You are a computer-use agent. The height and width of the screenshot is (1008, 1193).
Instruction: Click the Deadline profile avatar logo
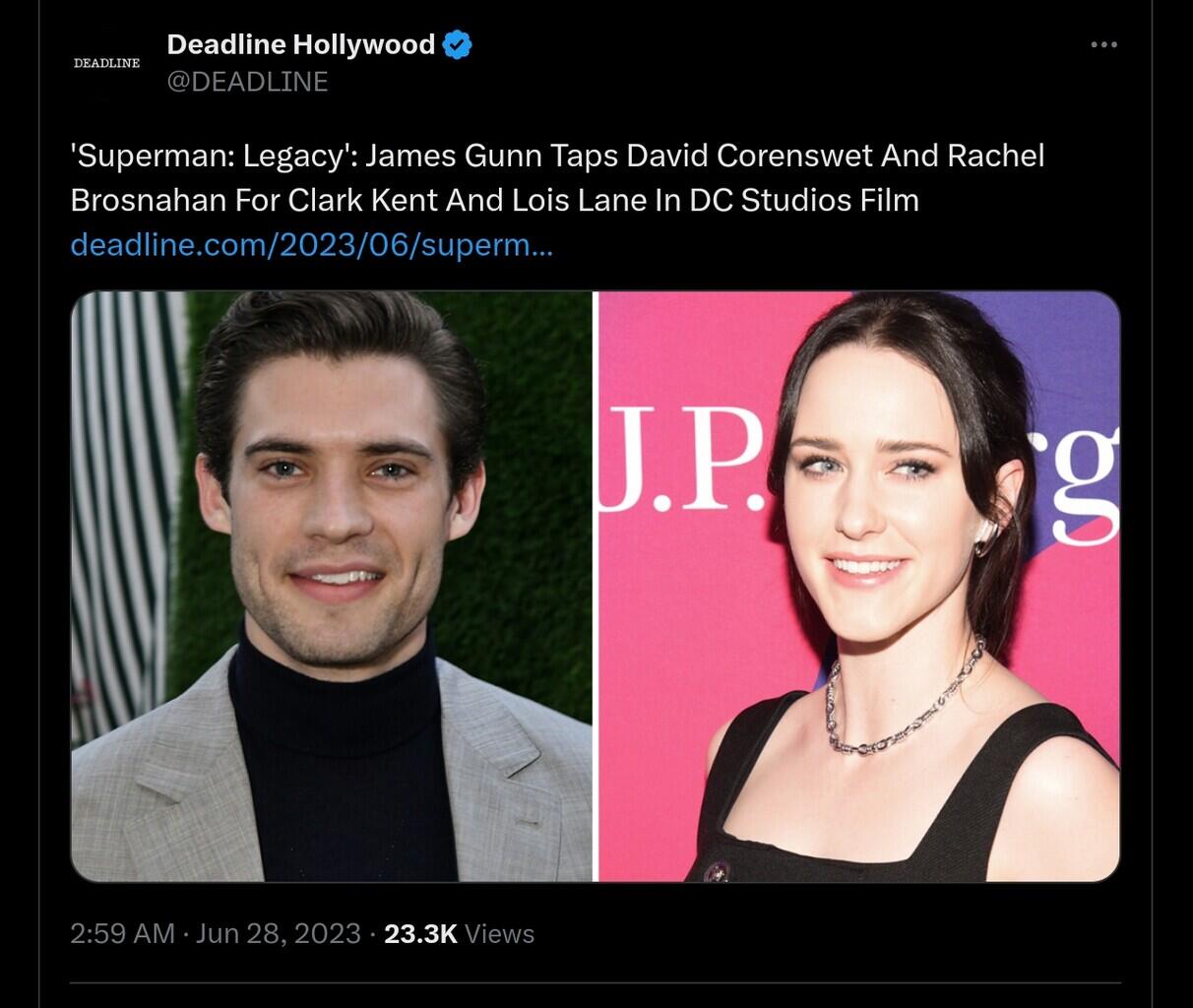pyautogui.click(x=106, y=63)
